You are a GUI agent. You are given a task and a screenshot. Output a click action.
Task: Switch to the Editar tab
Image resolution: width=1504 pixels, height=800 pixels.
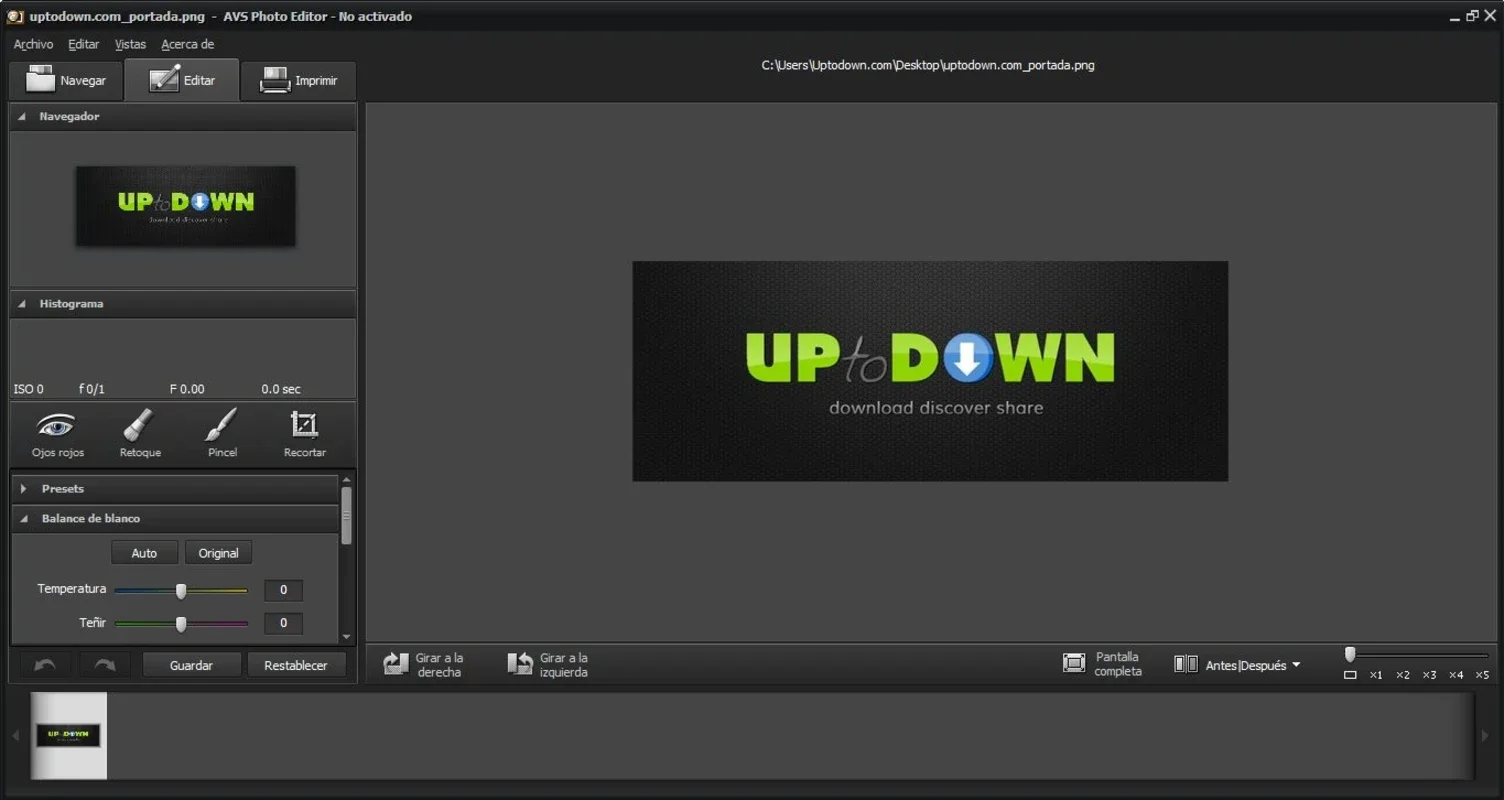[x=182, y=80]
